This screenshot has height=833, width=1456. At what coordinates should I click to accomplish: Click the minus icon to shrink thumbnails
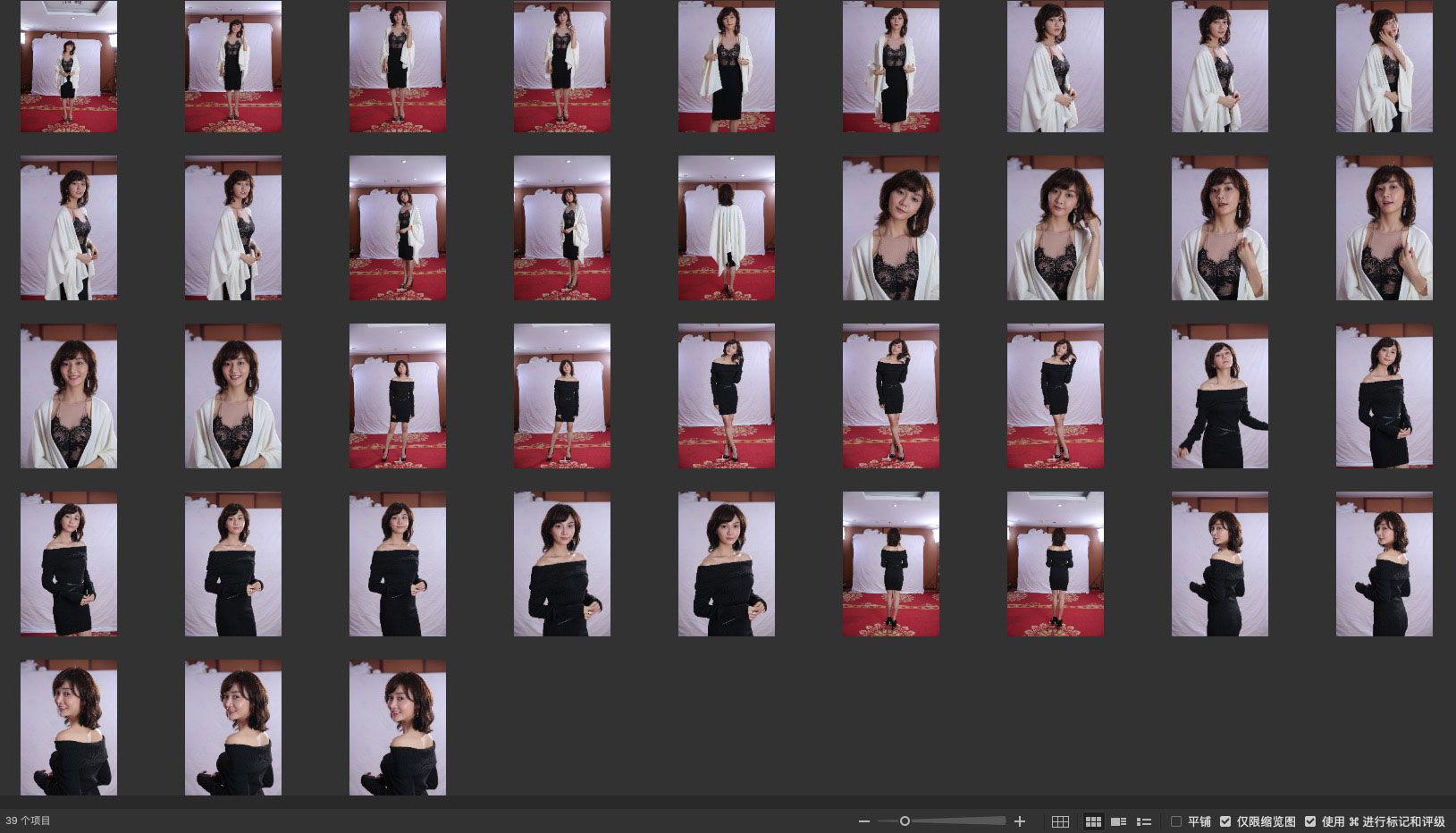(x=863, y=821)
